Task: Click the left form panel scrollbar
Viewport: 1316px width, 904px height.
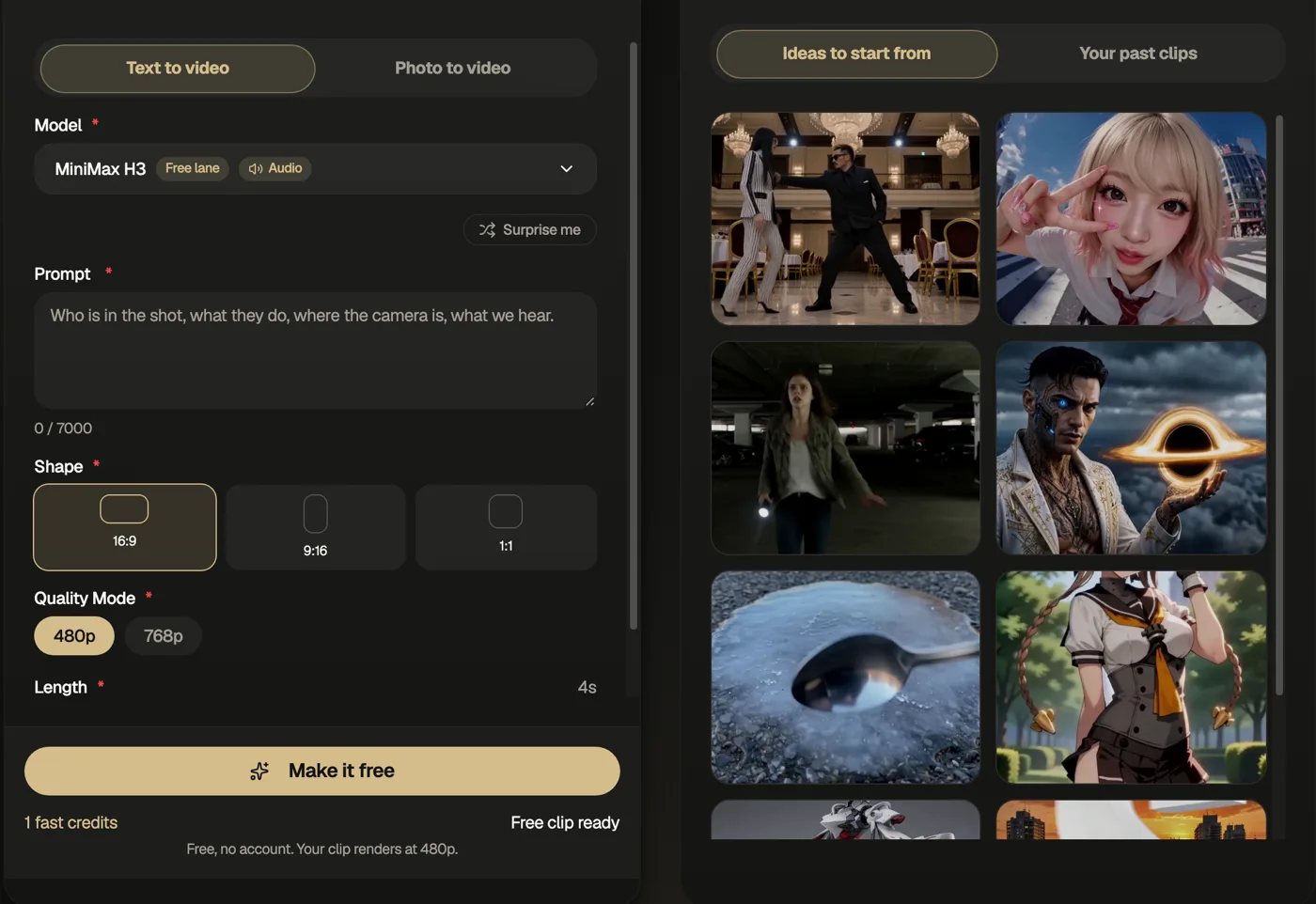Action: (x=634, y=335)
